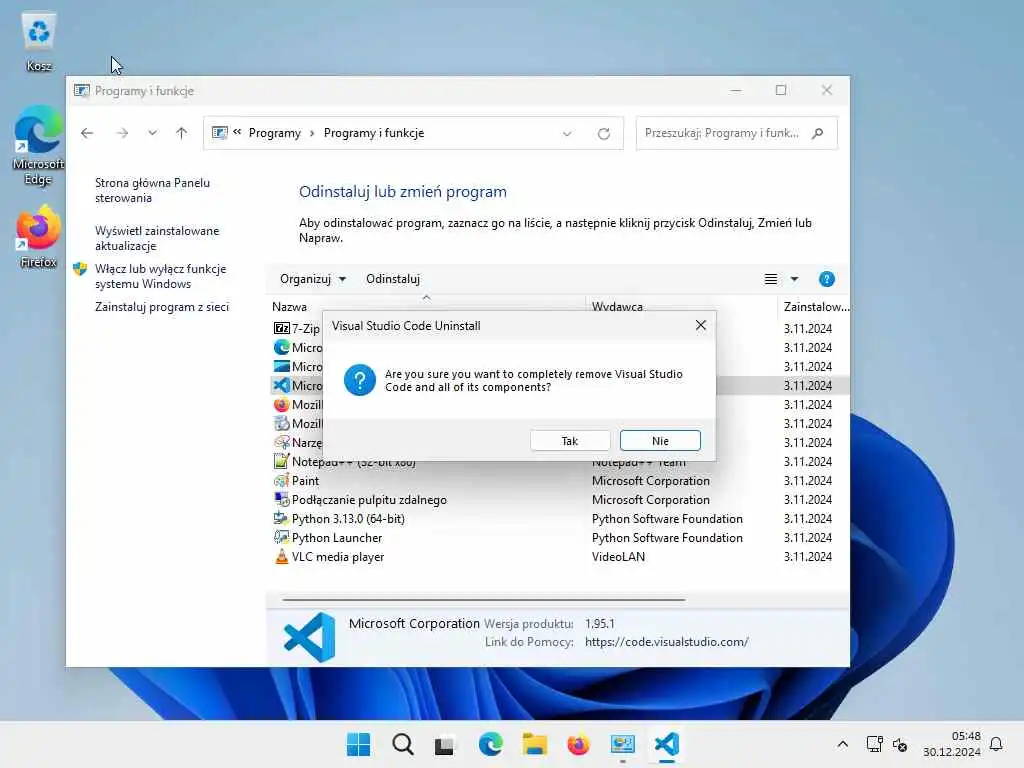Refresh the Programy i funkcje view
This screenshot has height=768, width=1024.
pyautogui.click(x=603, y=134)
